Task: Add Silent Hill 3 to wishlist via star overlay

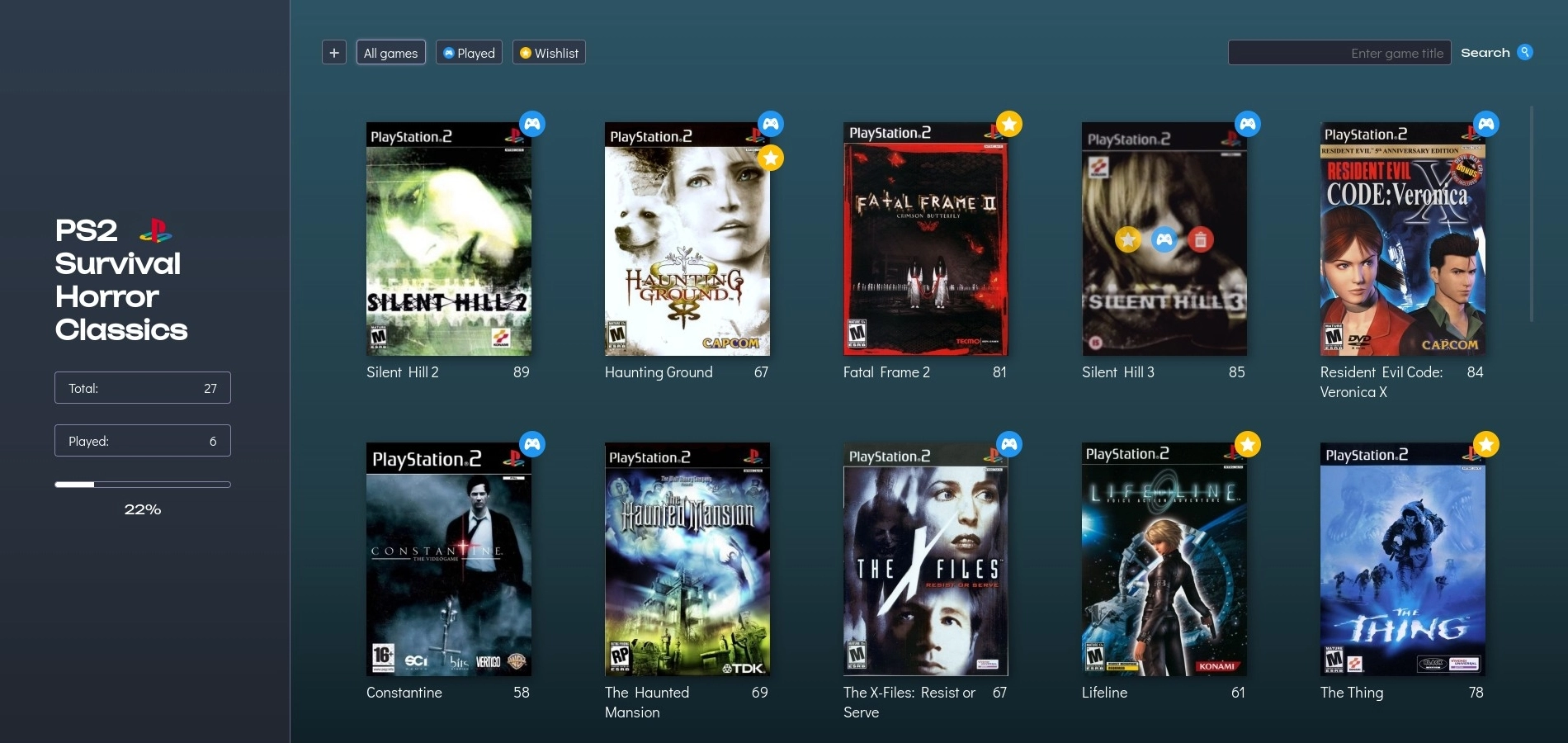Action: pyautogui.click(x=1128, y=239)
